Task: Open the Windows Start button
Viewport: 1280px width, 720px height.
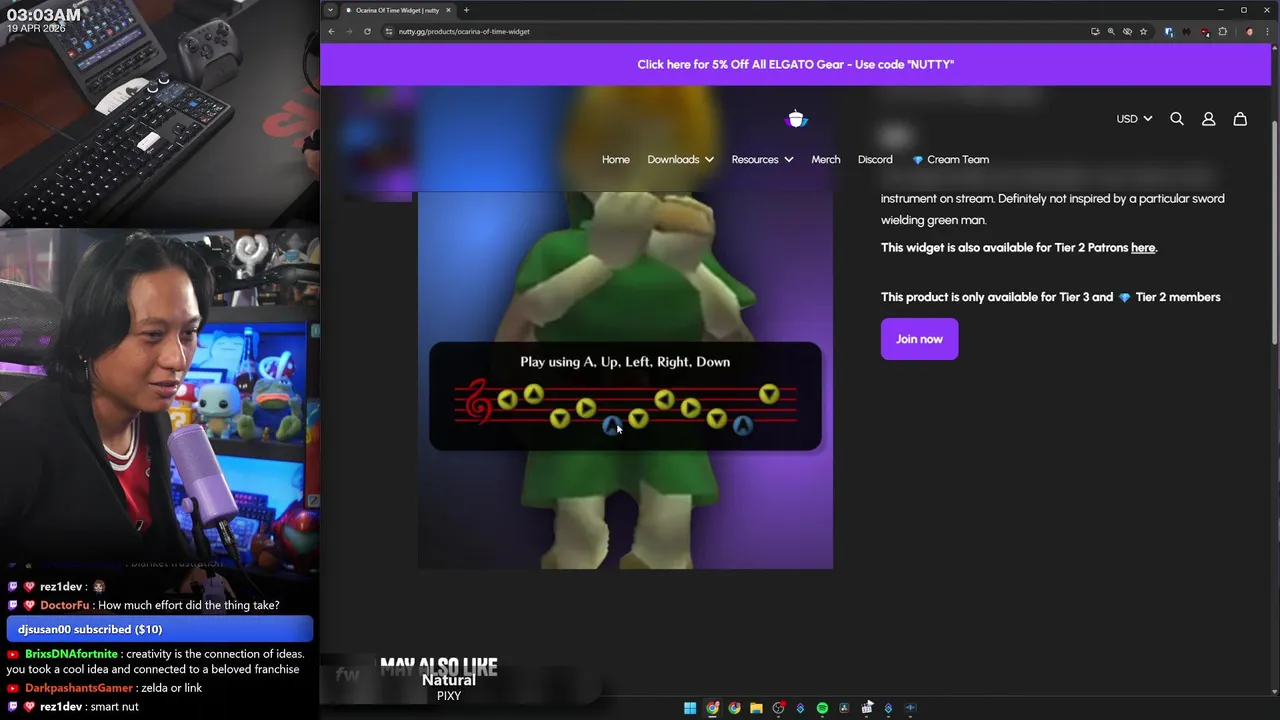Action: 690,708
